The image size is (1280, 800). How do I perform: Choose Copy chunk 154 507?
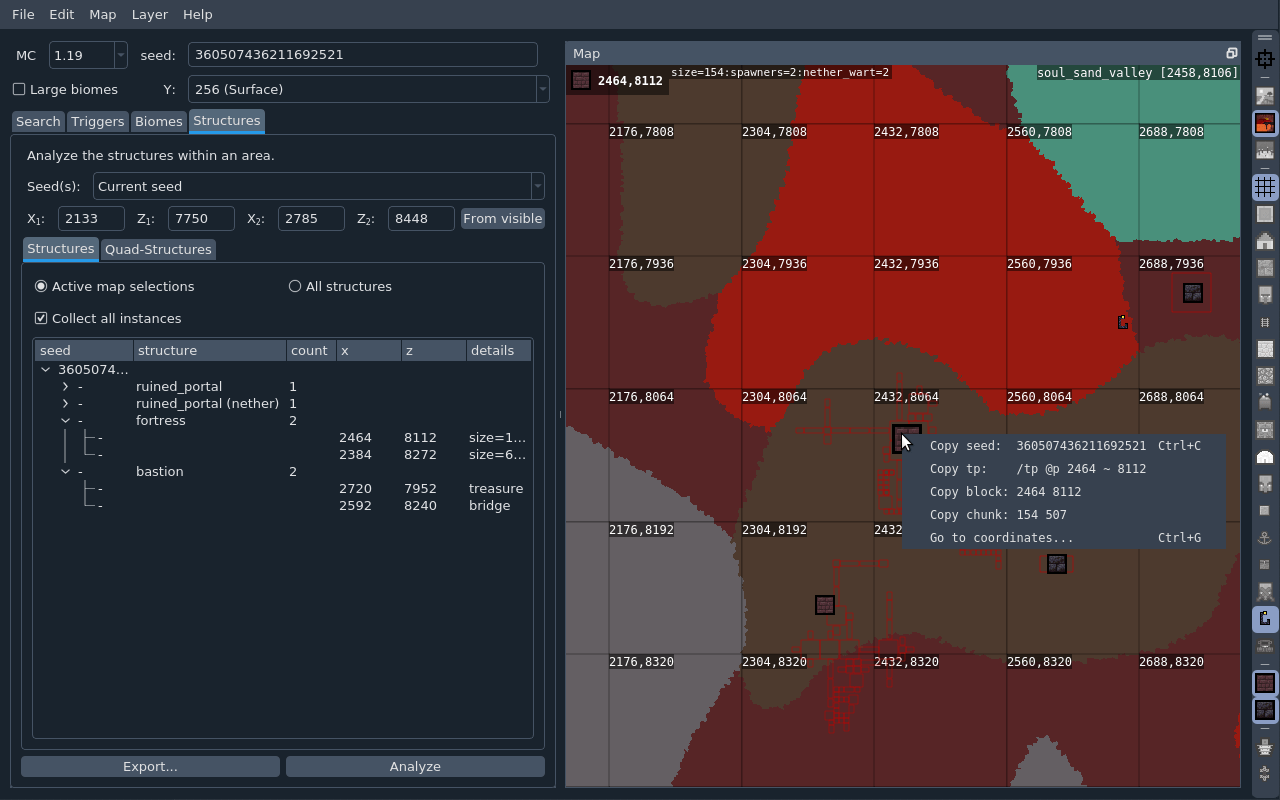pos(1064,515)
